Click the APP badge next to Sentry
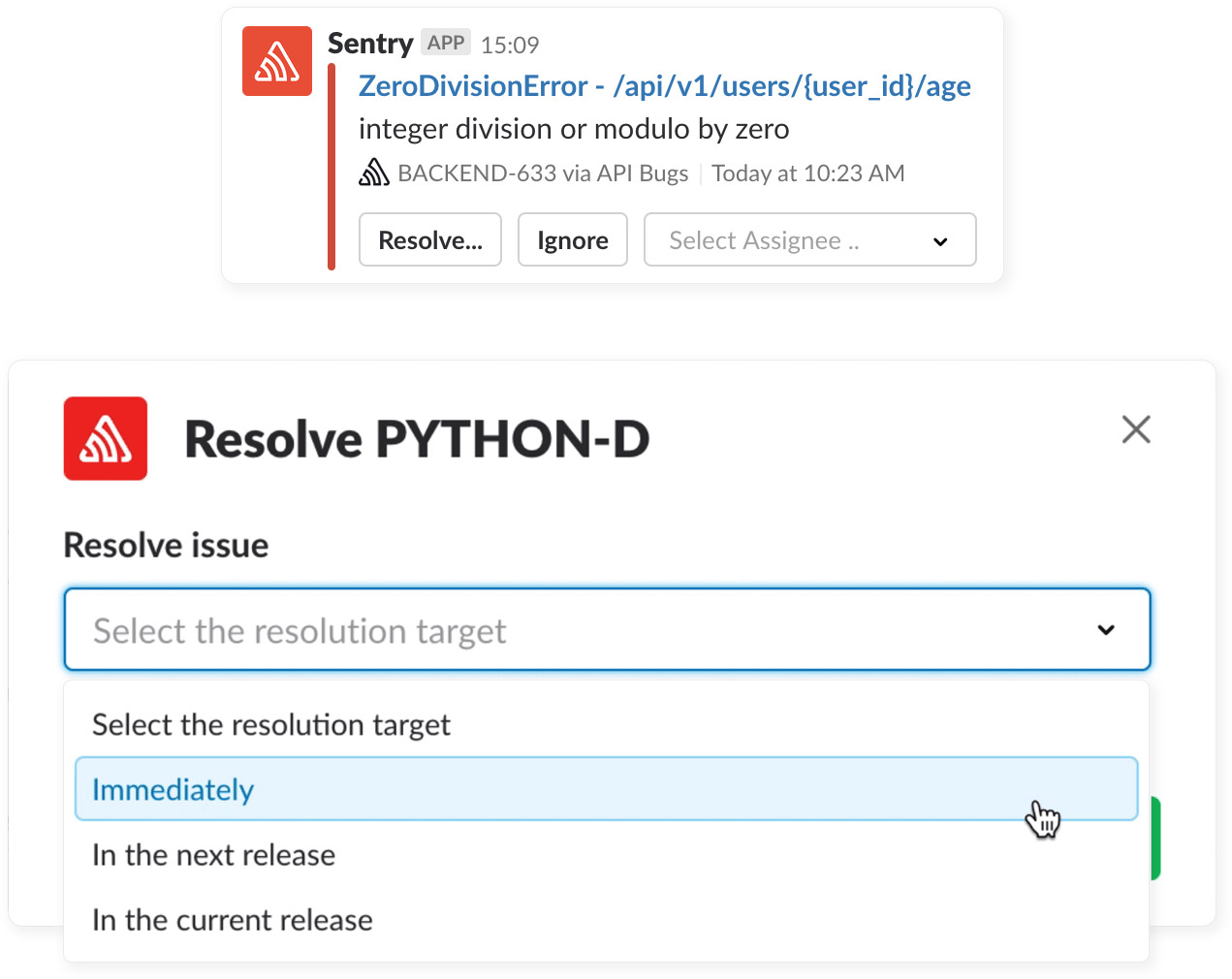This screenshot has height=979, width=1232. point(446,43)
